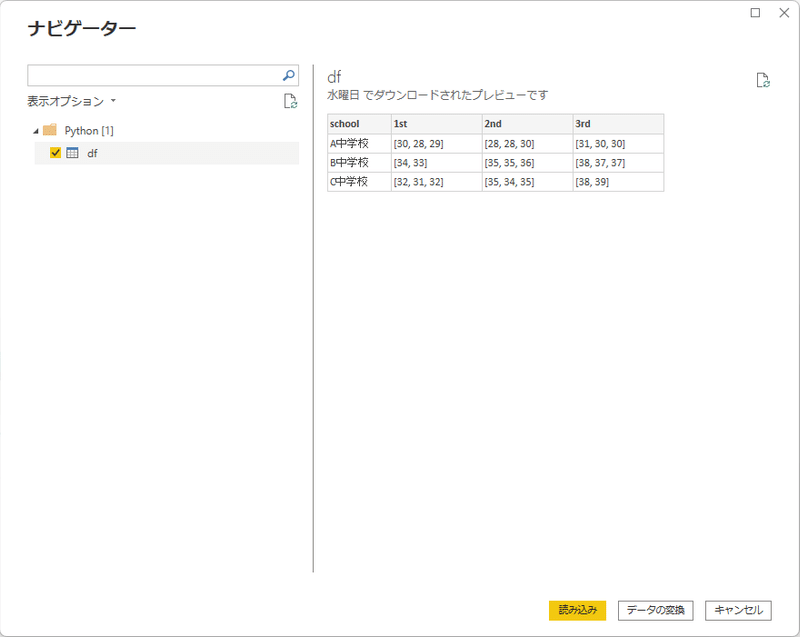Click the [35, 35, 36] cell
The image size is (800, 637).
pyautogui.click(x=528, y=163)
